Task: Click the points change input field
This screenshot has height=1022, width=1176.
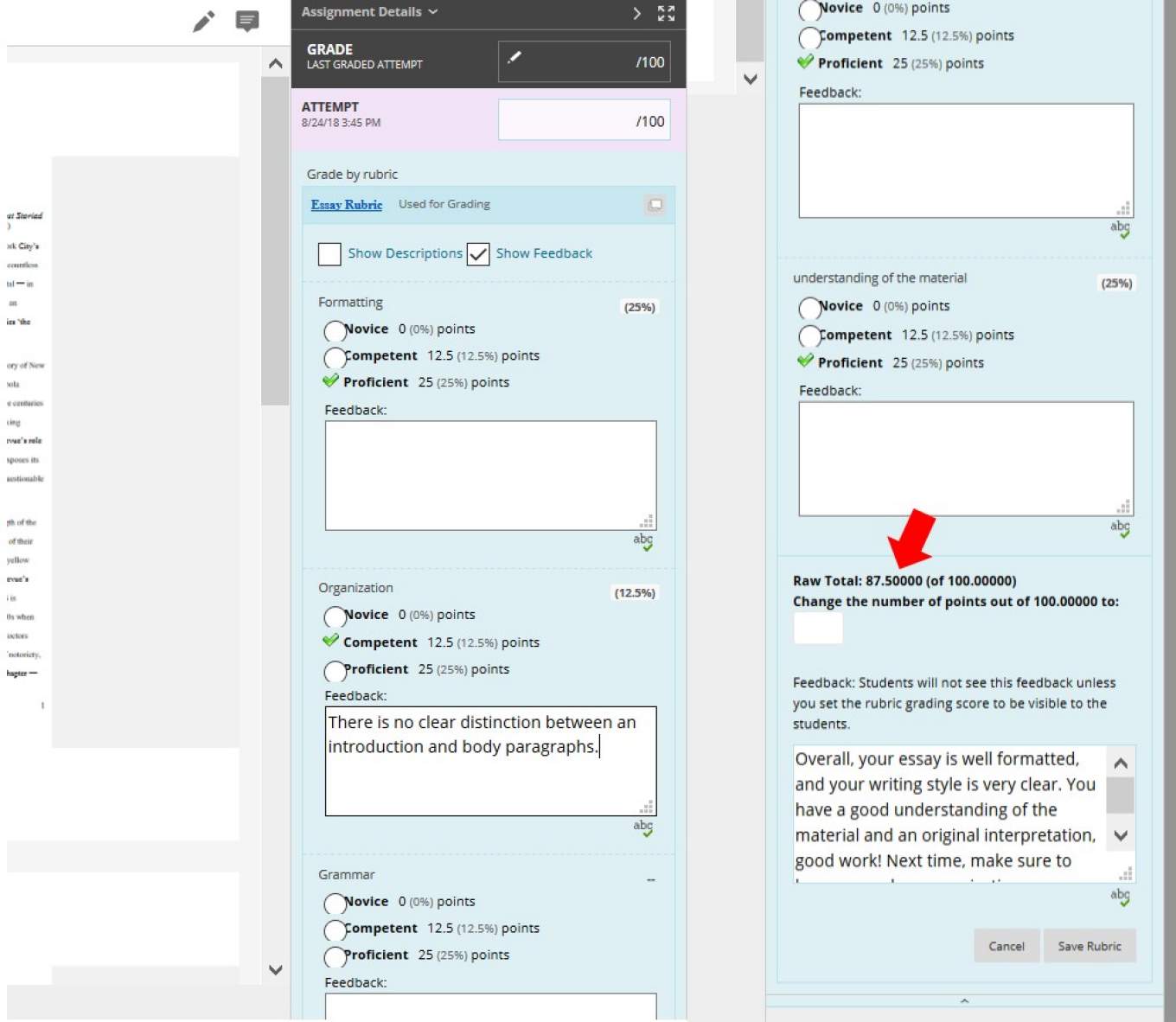Action: coord(817,628)
